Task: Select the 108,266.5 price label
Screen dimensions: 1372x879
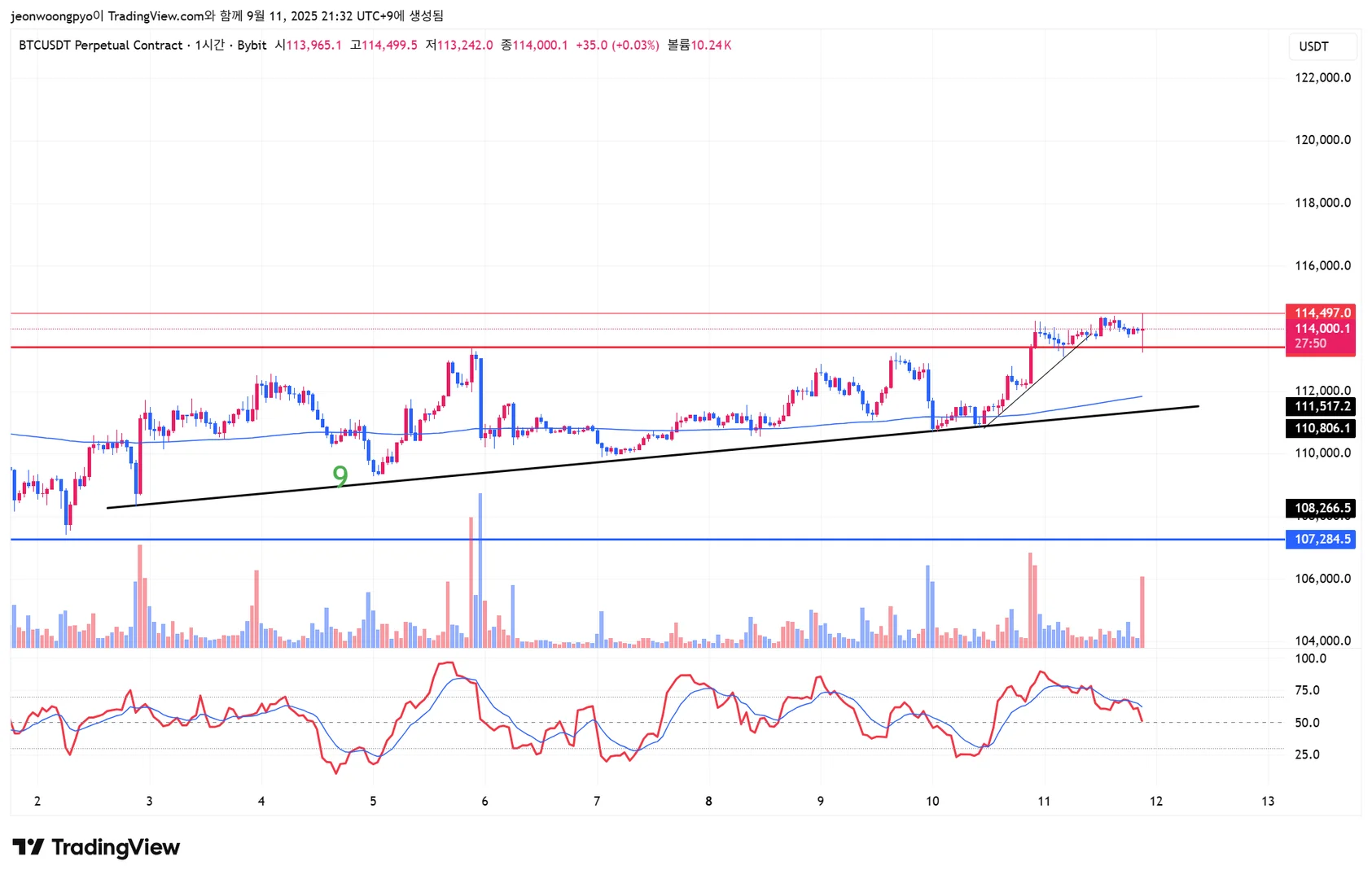Action: tap(1321, 508)
